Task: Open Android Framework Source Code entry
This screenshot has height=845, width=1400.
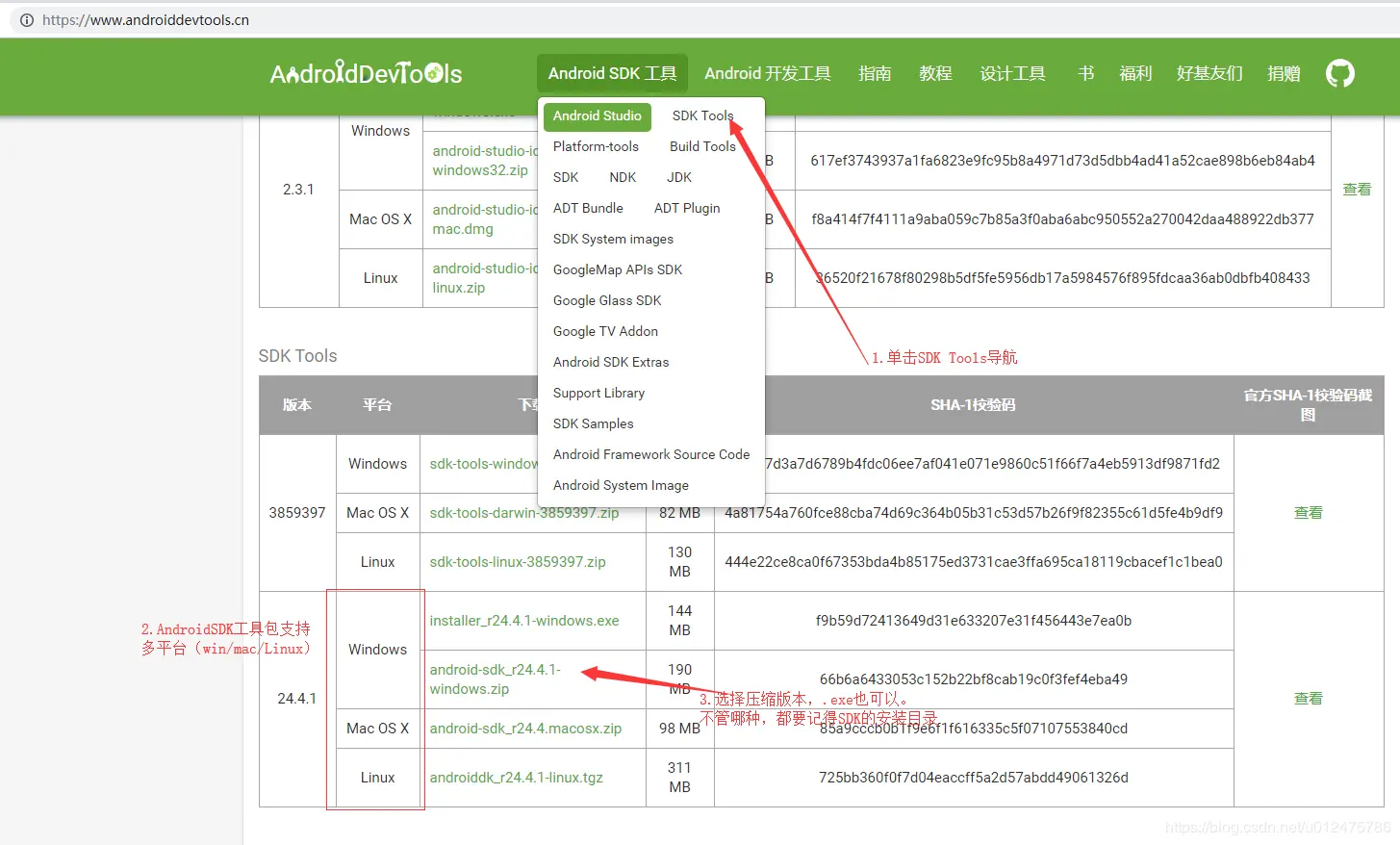Action: (x=651, y=454)
